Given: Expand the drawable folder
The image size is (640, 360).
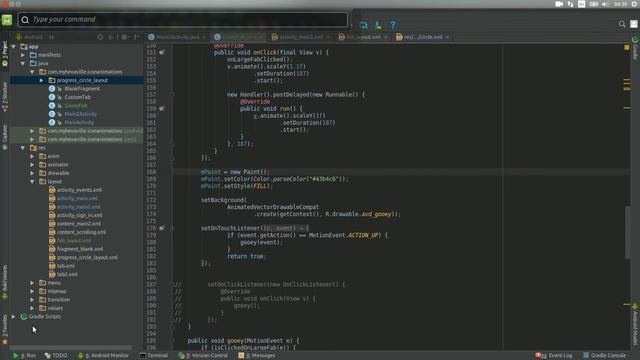Looking at the screenshot, I should click(32, 173).
